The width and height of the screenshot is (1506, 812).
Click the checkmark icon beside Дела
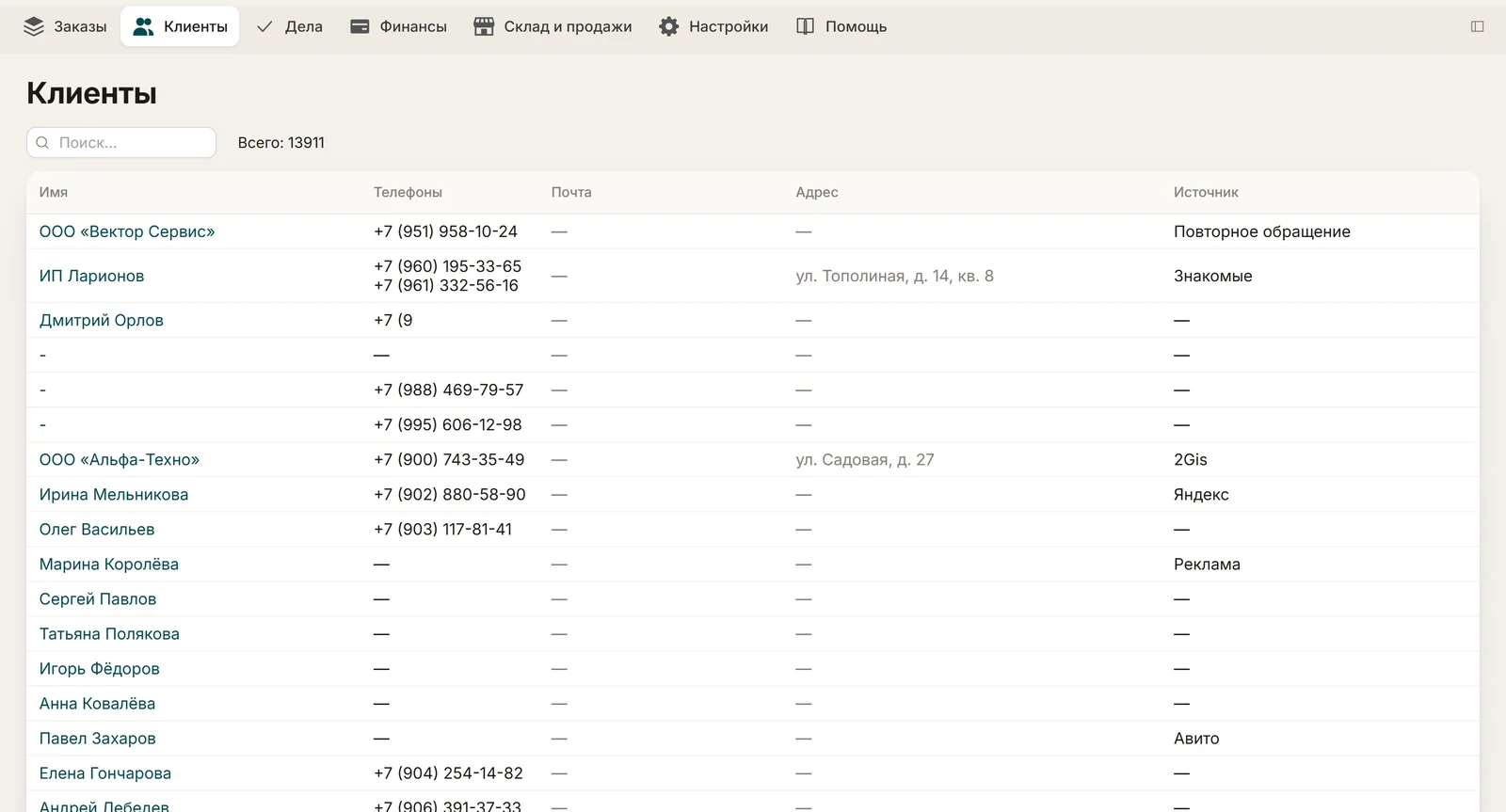click(x=264, y=26)
